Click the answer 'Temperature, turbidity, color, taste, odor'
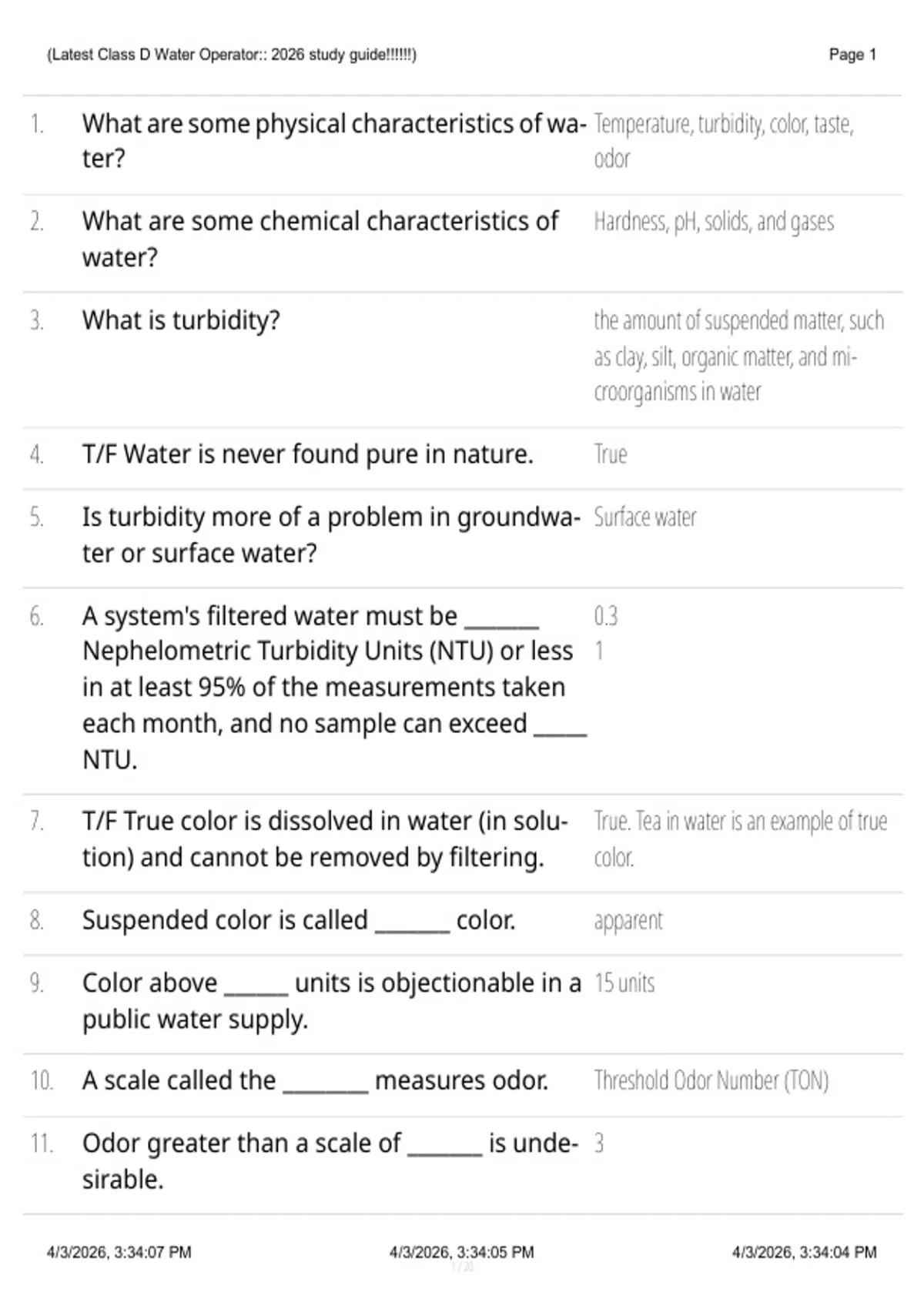Screen dimensions: 924x1309 [724, 141]
